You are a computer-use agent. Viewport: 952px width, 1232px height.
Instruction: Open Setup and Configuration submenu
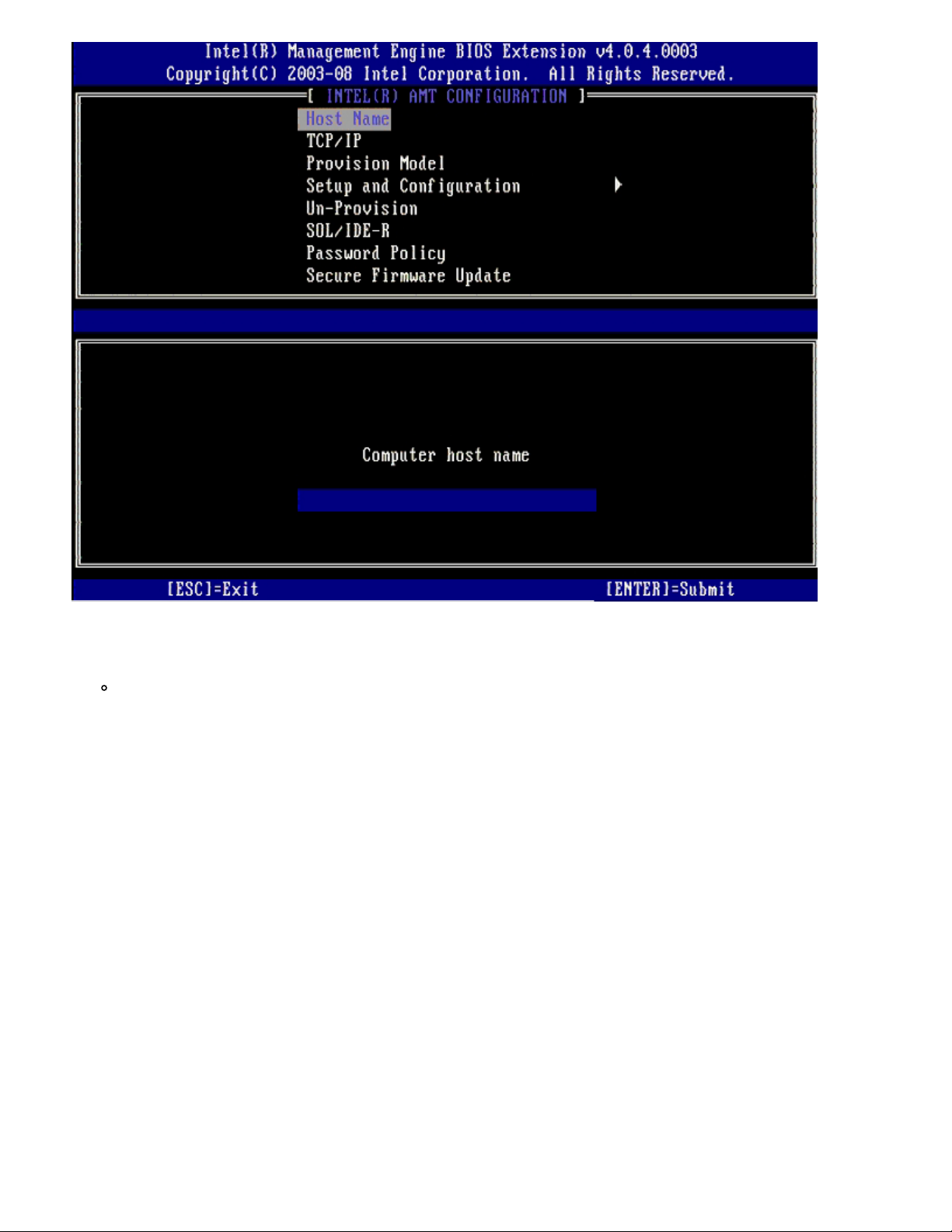click(x=413, y=187)
